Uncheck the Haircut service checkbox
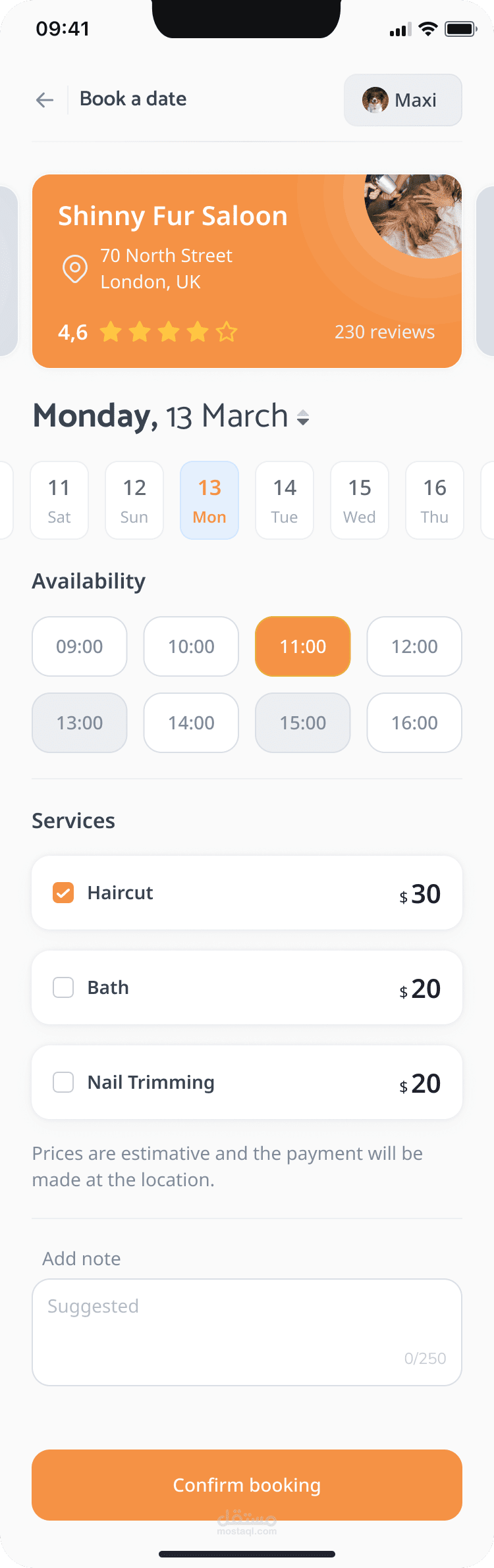This screenshot has width=494, height=1568. click(x=63, y=893)
